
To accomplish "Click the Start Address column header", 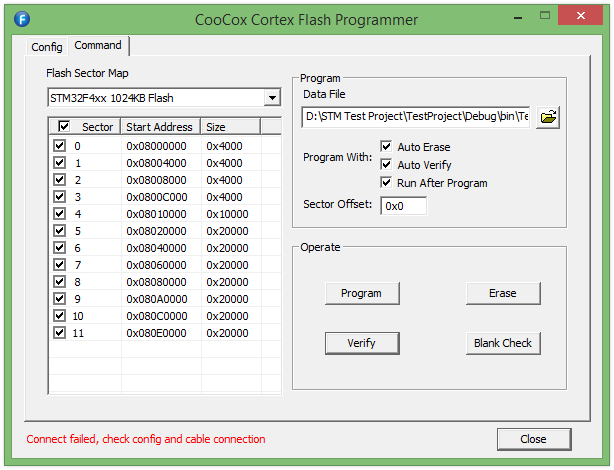I will [161, 127].
